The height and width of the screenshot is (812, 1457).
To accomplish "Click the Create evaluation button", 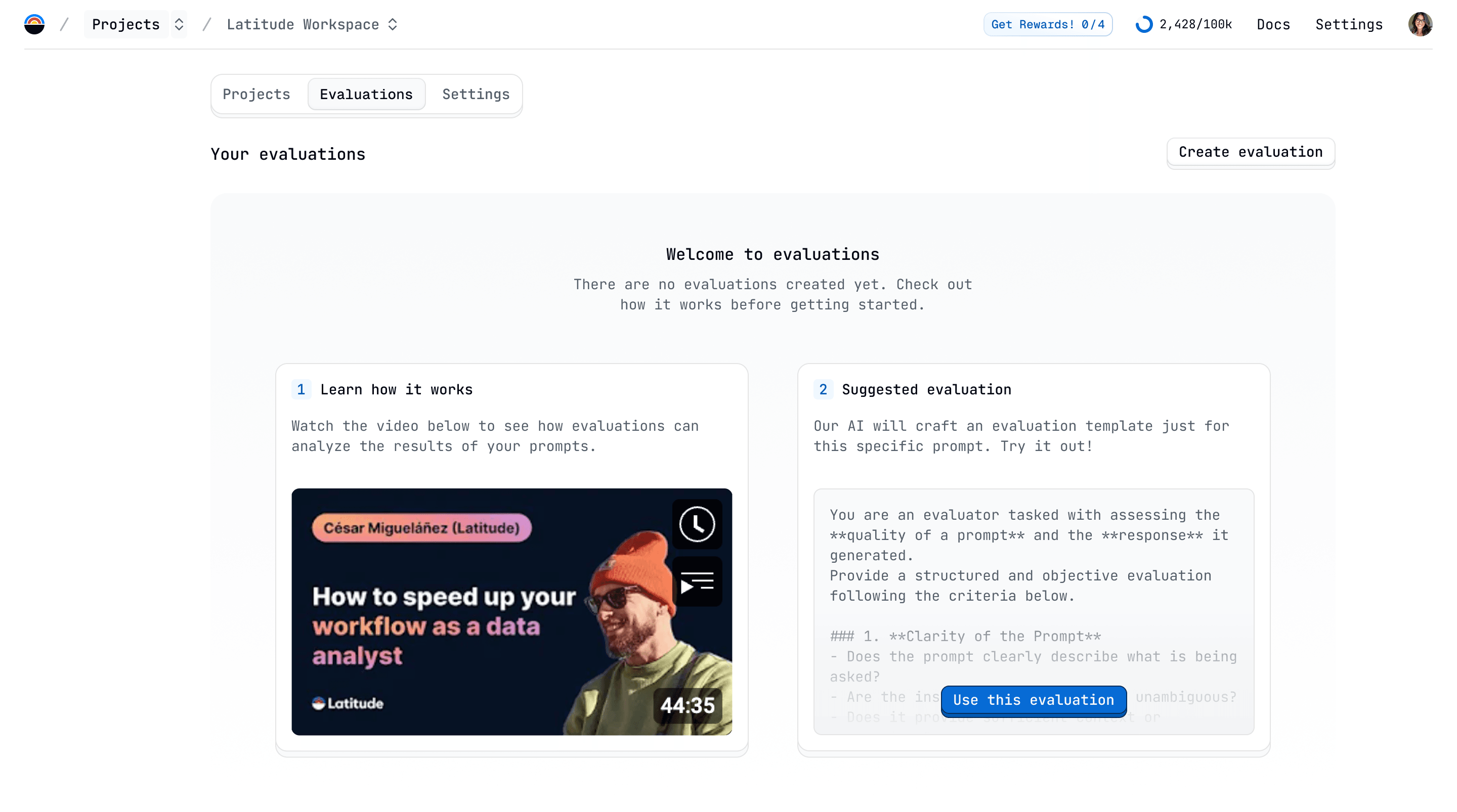I will pos(1251,152).
